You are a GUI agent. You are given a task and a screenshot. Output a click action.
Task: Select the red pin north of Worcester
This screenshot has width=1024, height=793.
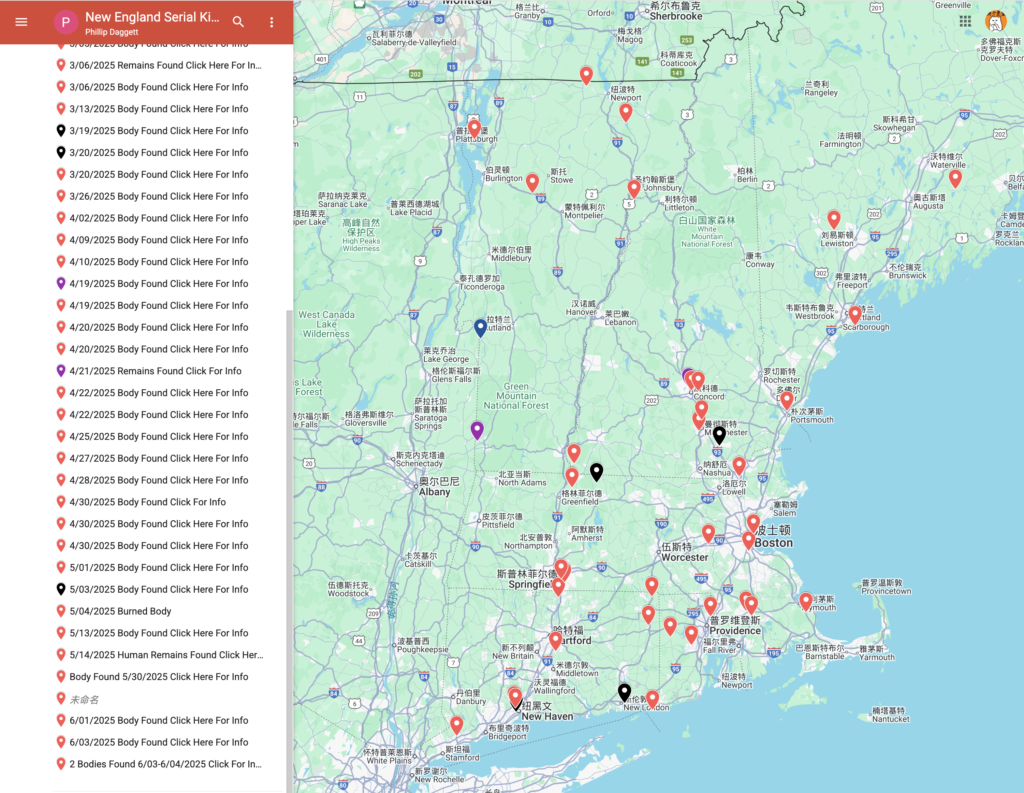(x=708, y=534)
